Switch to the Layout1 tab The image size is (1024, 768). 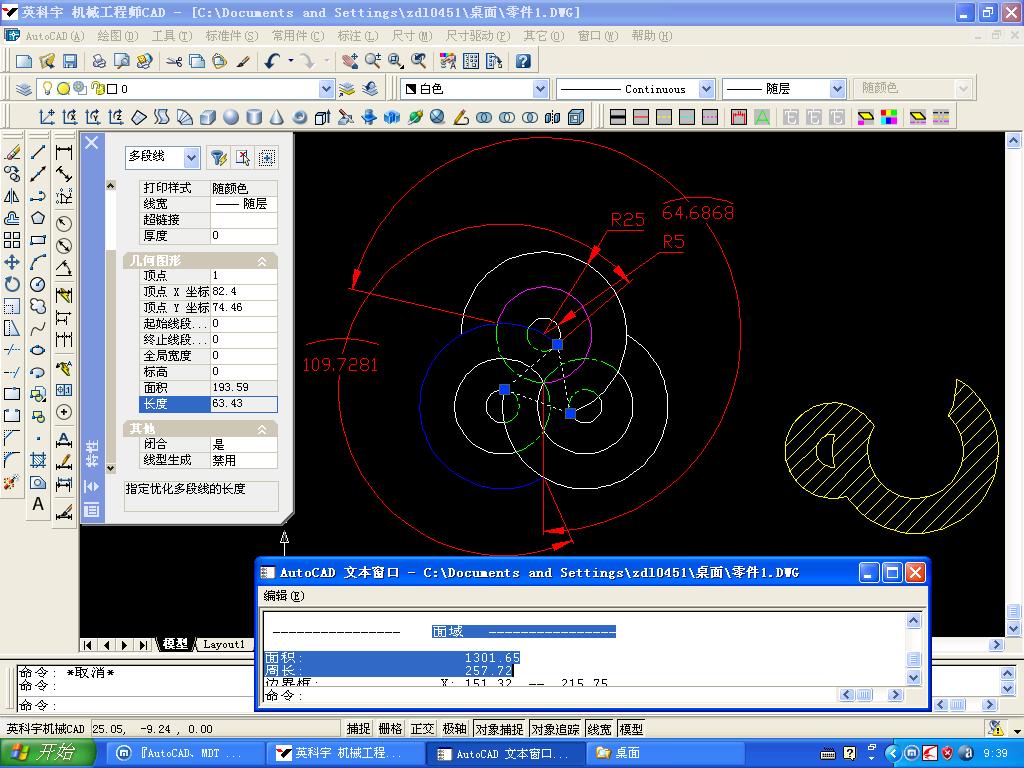click(x=223, y=644)
